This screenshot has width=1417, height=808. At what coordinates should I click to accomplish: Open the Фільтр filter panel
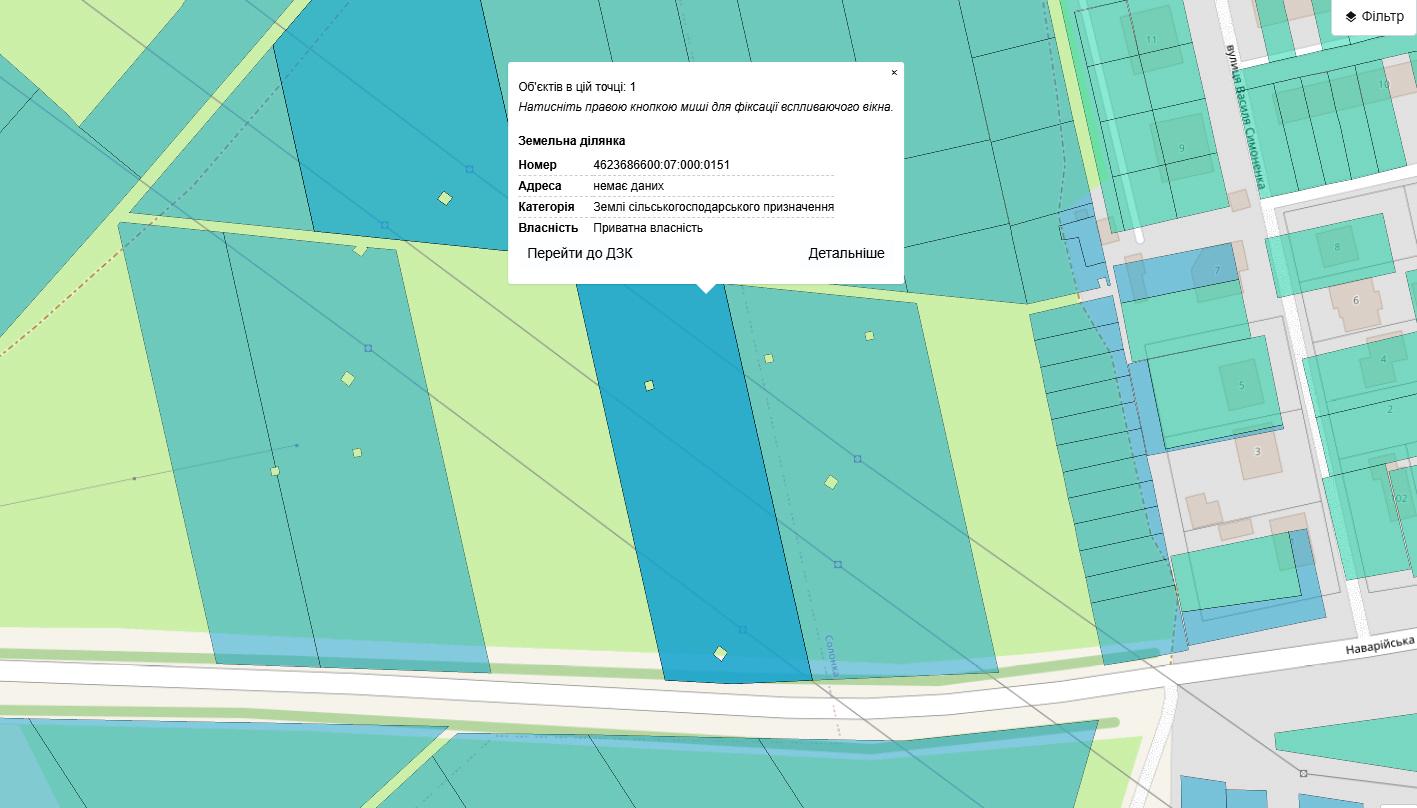[1382, 17]
